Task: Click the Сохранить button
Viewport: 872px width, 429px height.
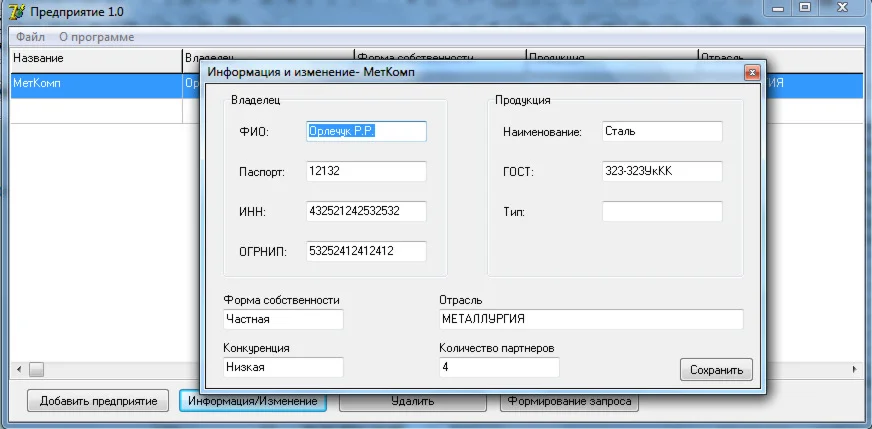Action: (716, 370)
